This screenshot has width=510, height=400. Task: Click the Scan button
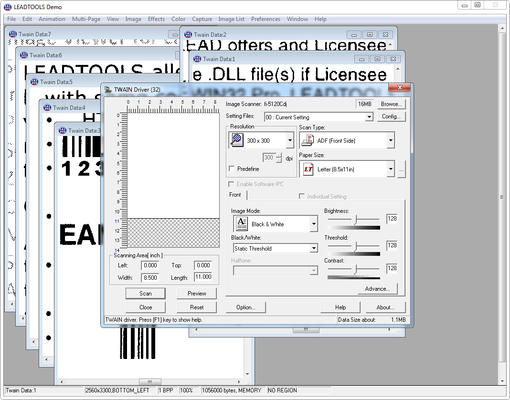tap(145, 293)
